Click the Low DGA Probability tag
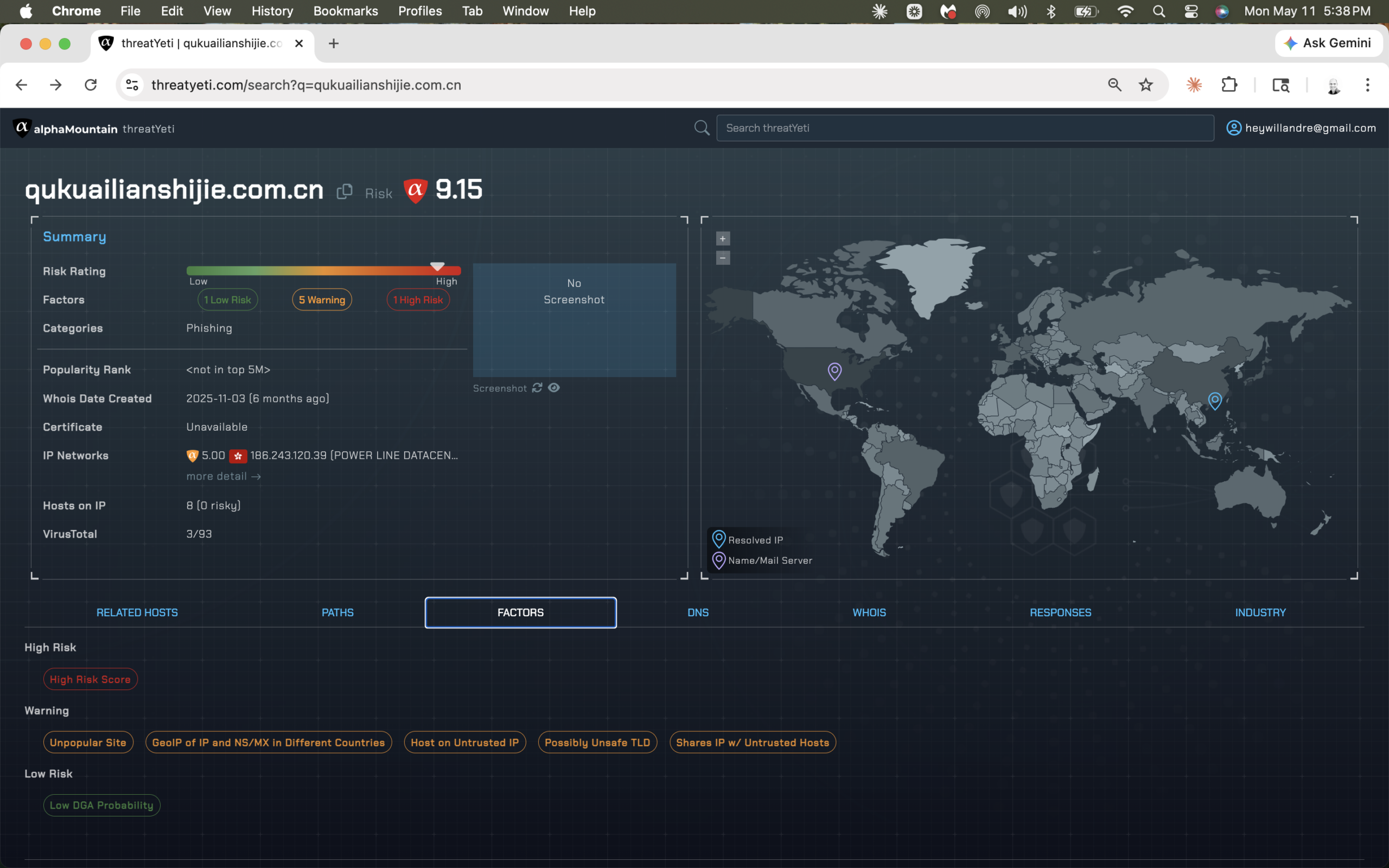 tap(101, 806)
